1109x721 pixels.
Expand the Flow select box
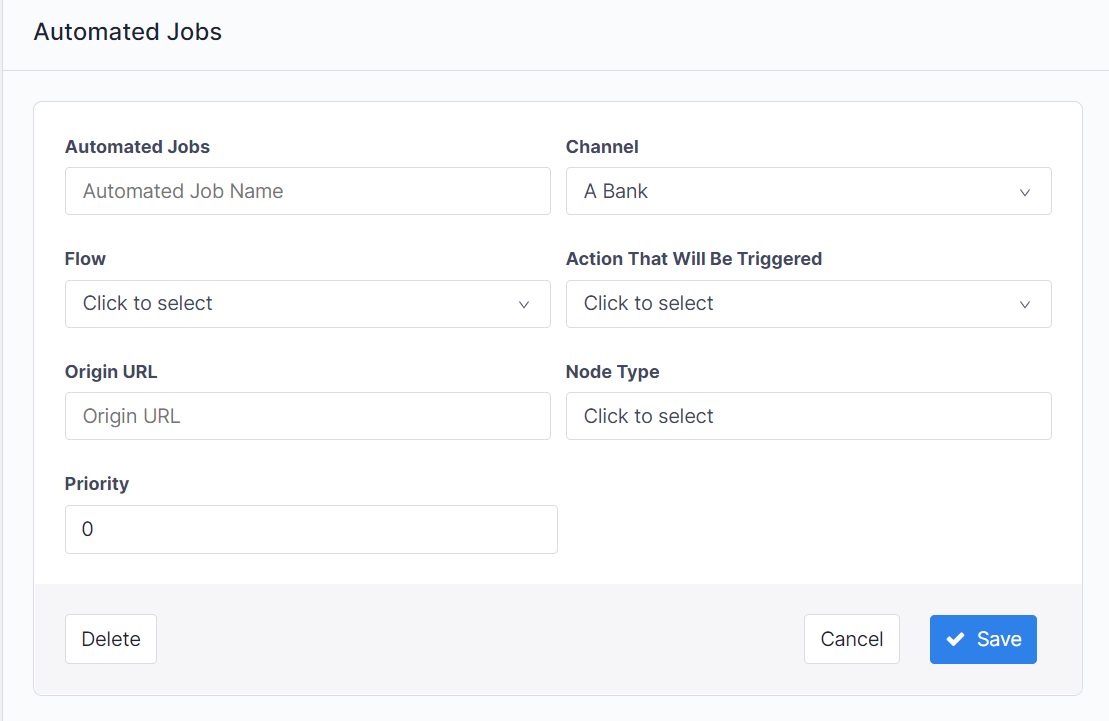tap(307, 304)
